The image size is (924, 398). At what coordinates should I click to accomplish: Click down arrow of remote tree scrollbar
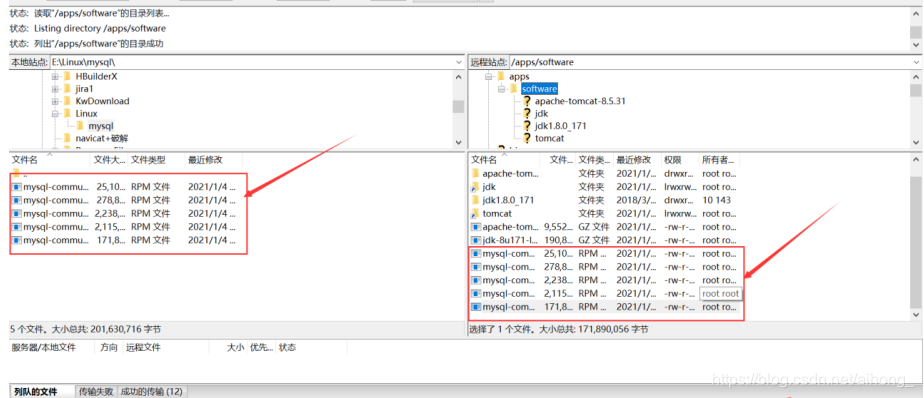pos(916,142)
